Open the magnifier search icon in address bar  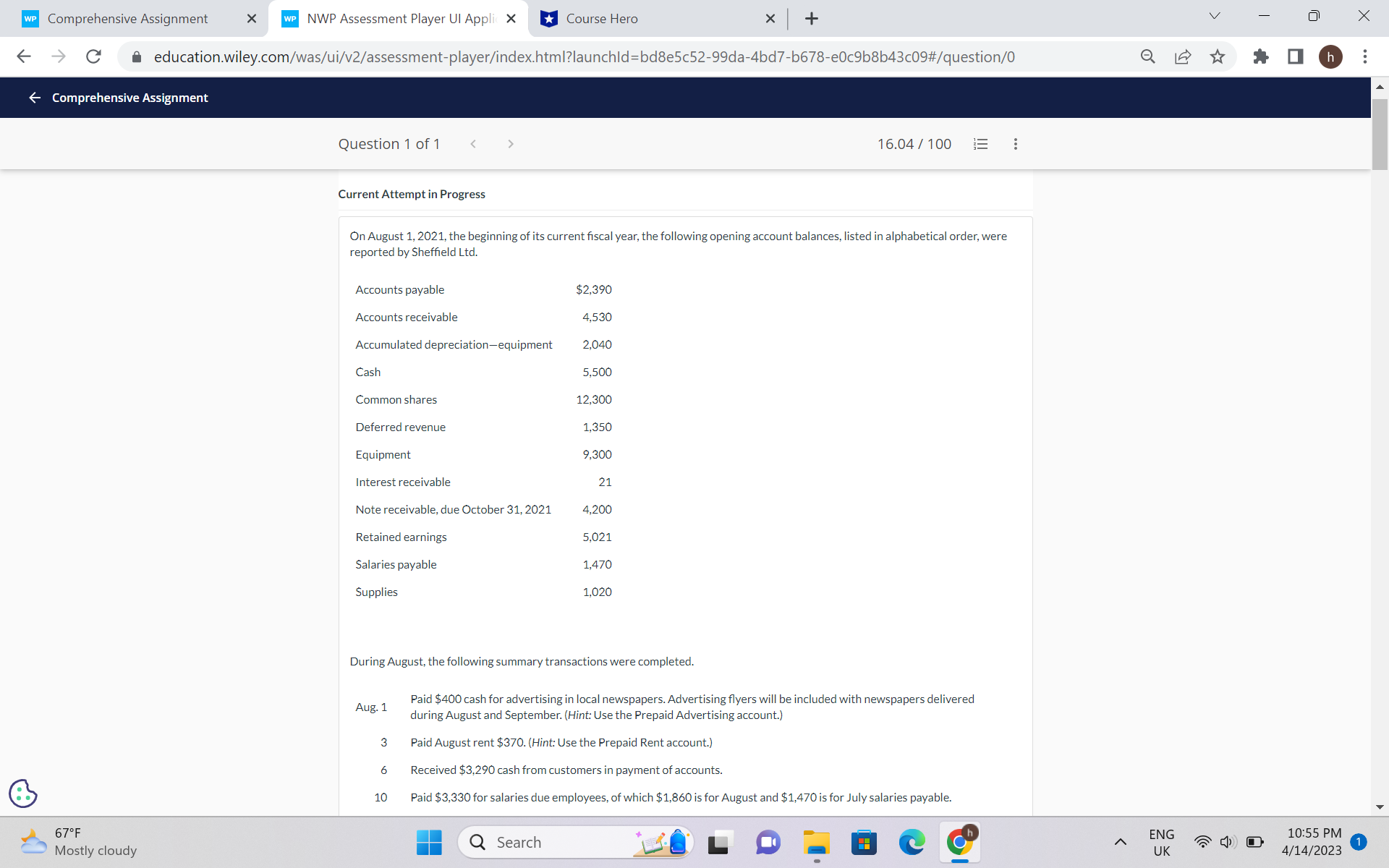pos(1147,56)
